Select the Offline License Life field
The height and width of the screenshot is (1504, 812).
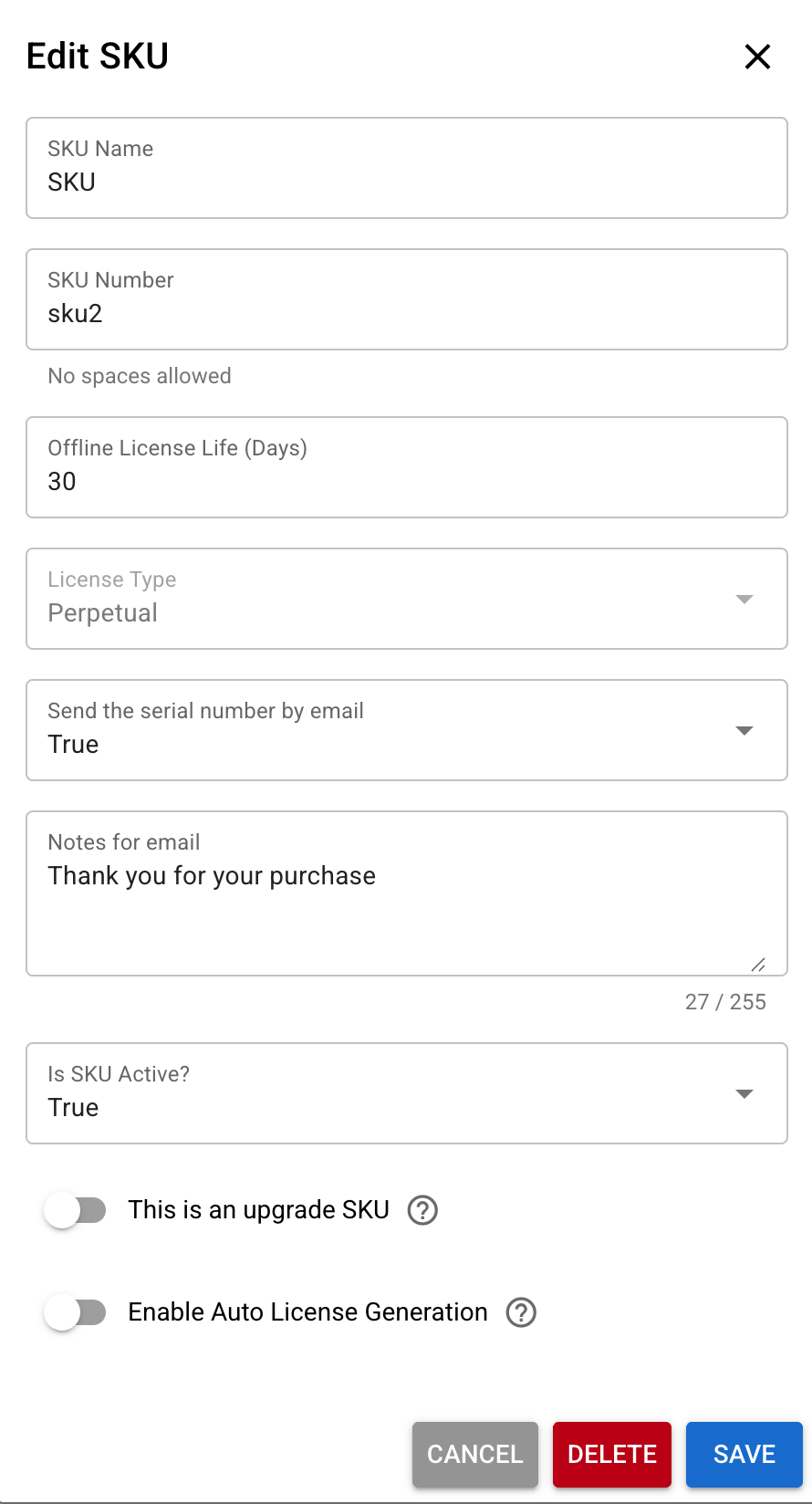coord(406,481)
